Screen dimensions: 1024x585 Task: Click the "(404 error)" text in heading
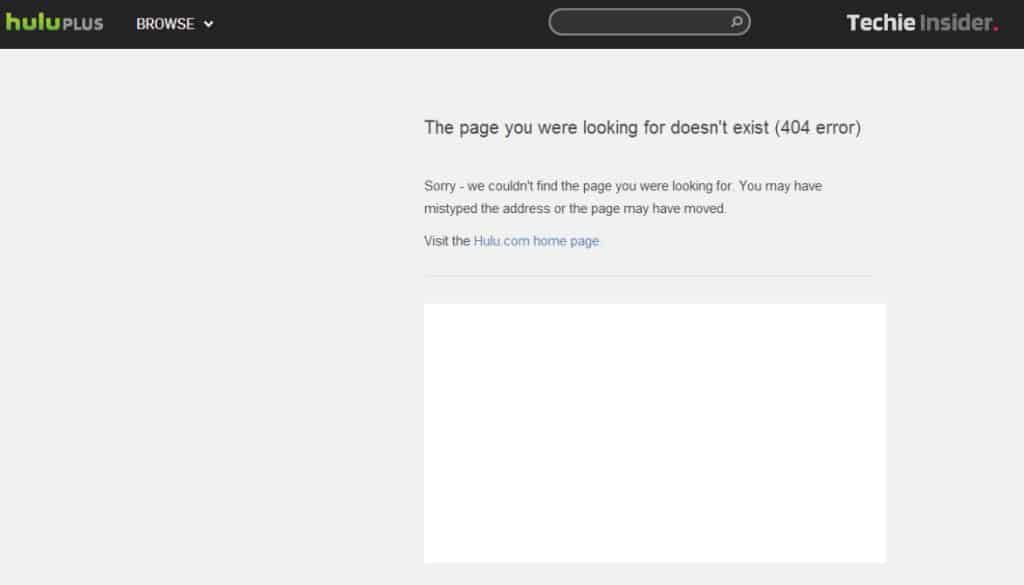(x=817, y=128)
